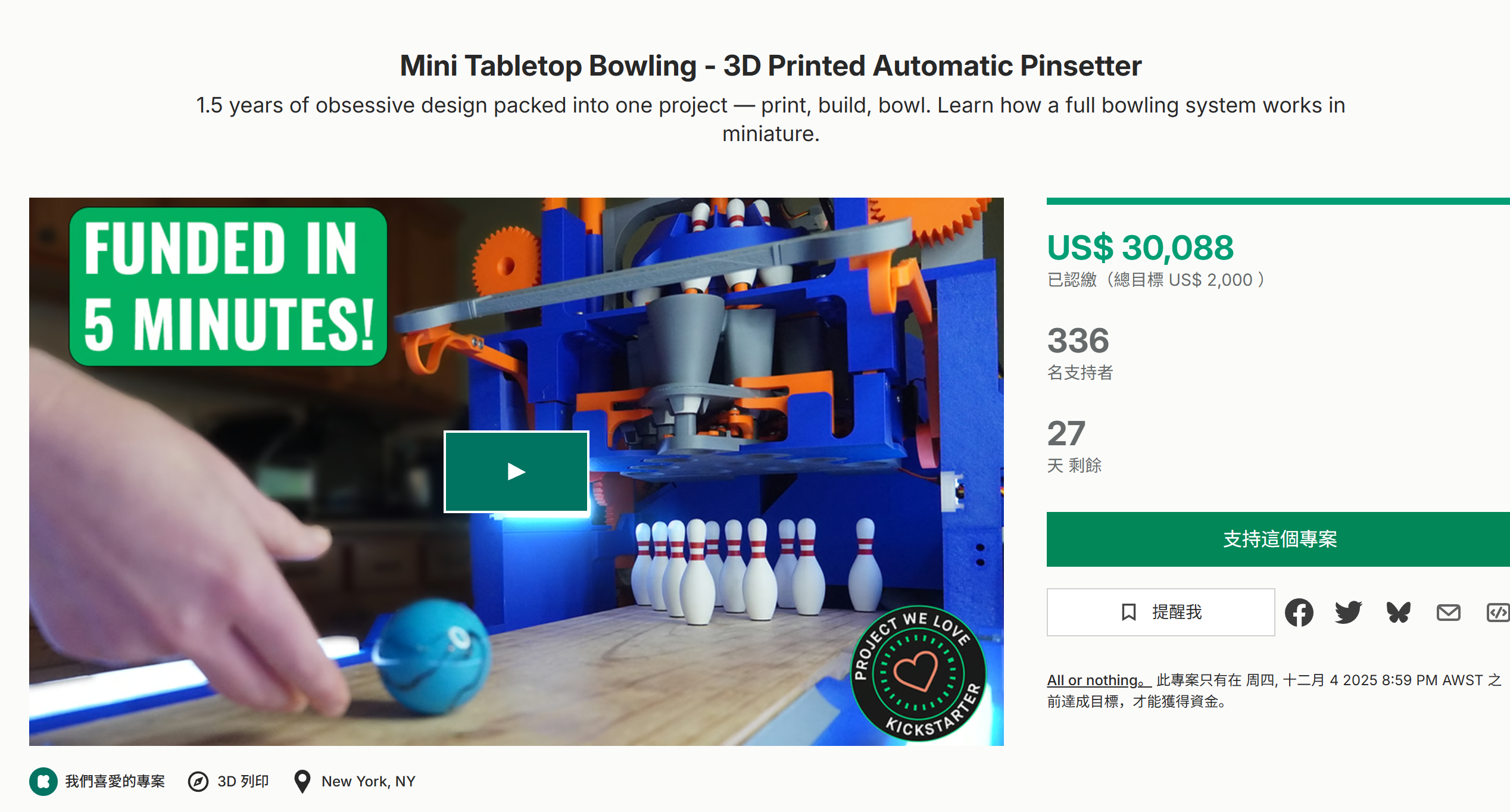Open the All or nothing link
1510x812 pixels.
point(1099,680)
